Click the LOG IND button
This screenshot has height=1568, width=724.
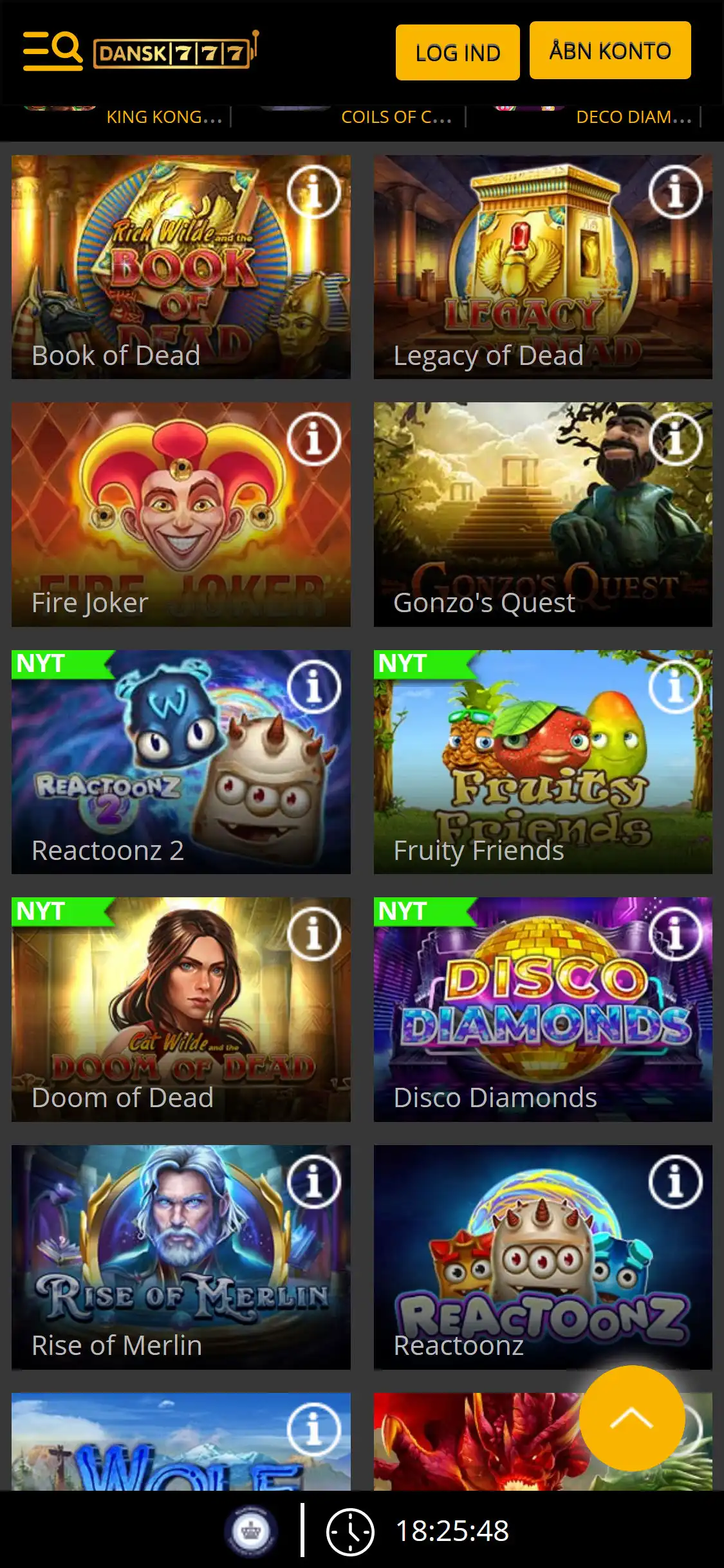(458, 52)
